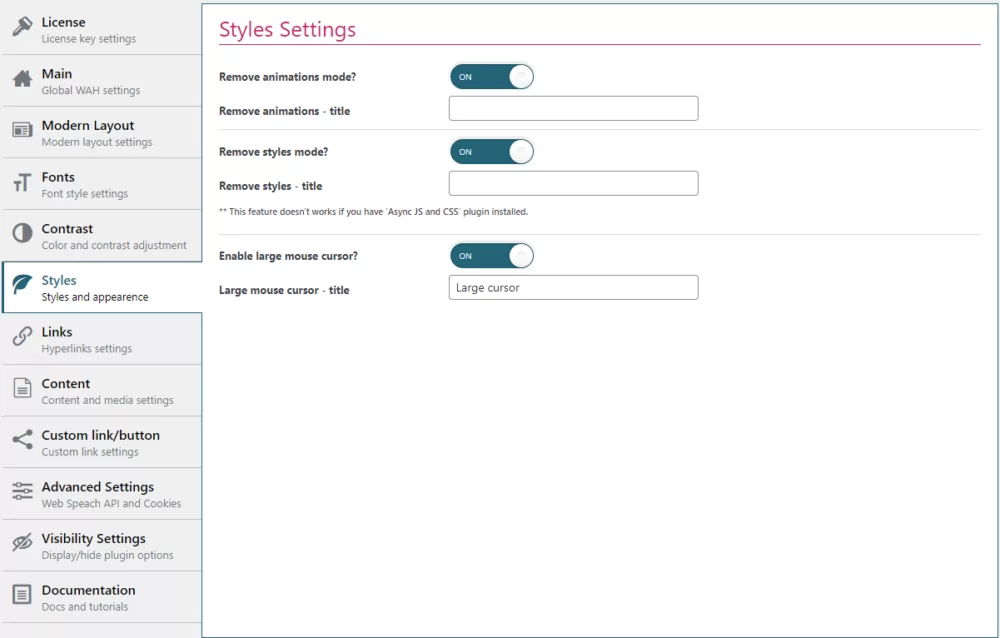Edit the Large mouse cursor title text

(573, 287)
